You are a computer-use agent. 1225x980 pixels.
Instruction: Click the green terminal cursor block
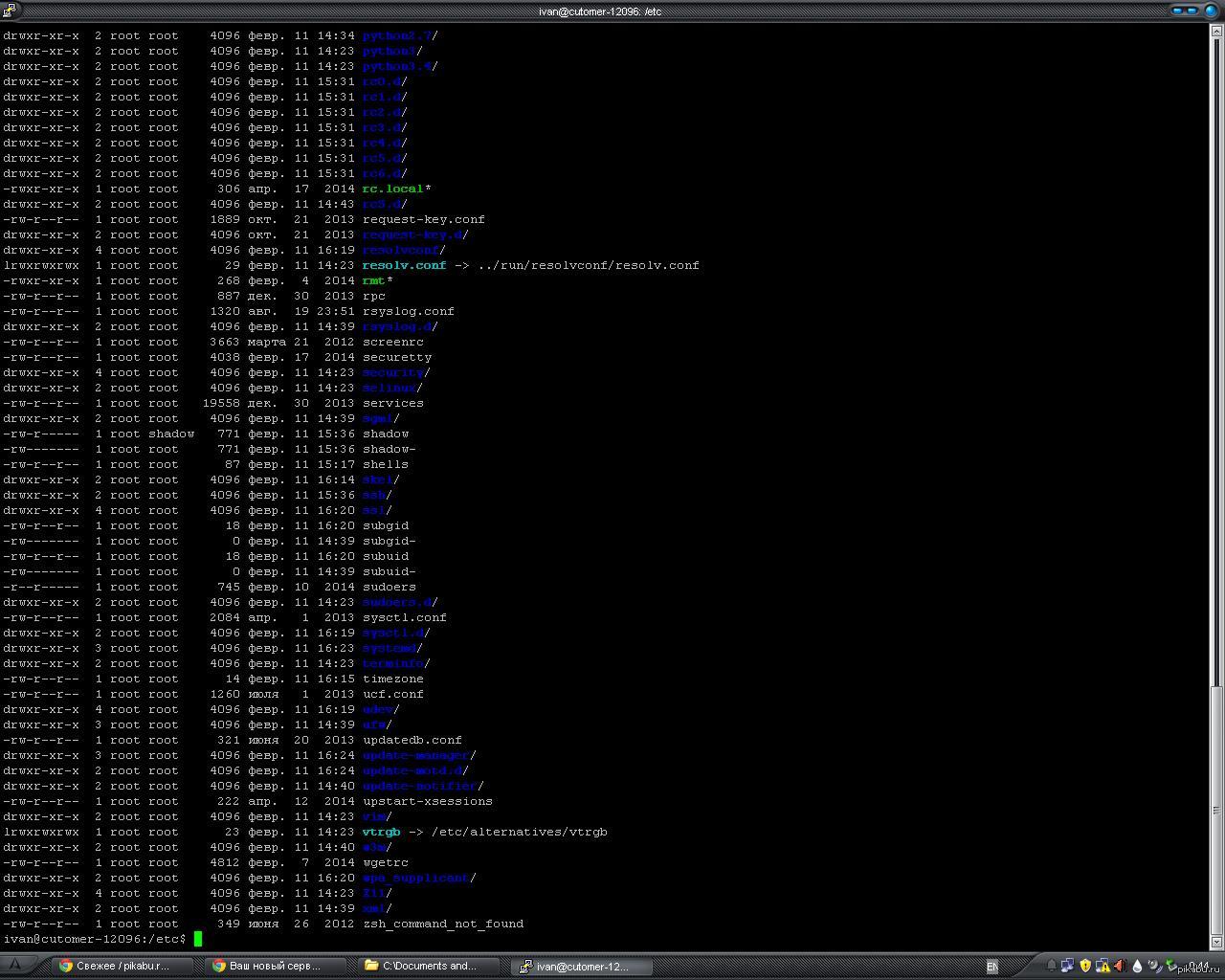click(198, 939)
